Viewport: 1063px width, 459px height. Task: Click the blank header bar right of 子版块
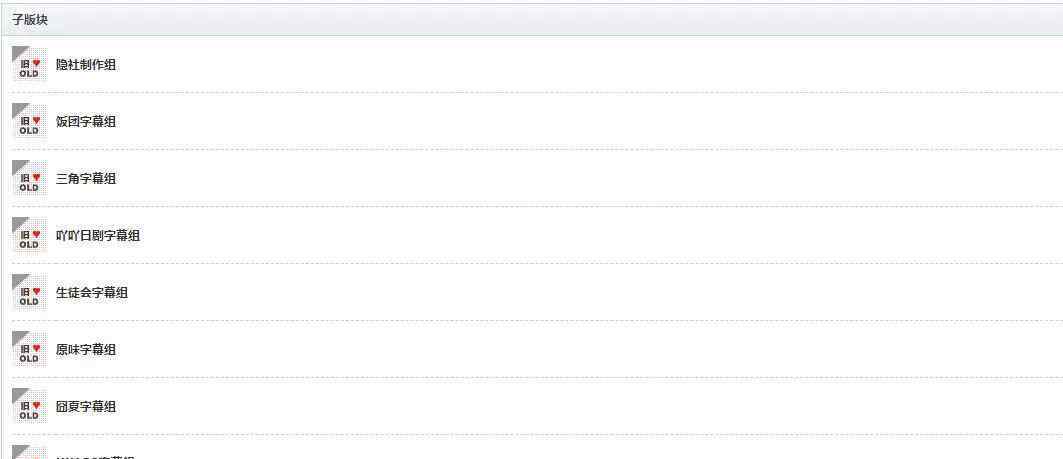(x=556, y=20)
